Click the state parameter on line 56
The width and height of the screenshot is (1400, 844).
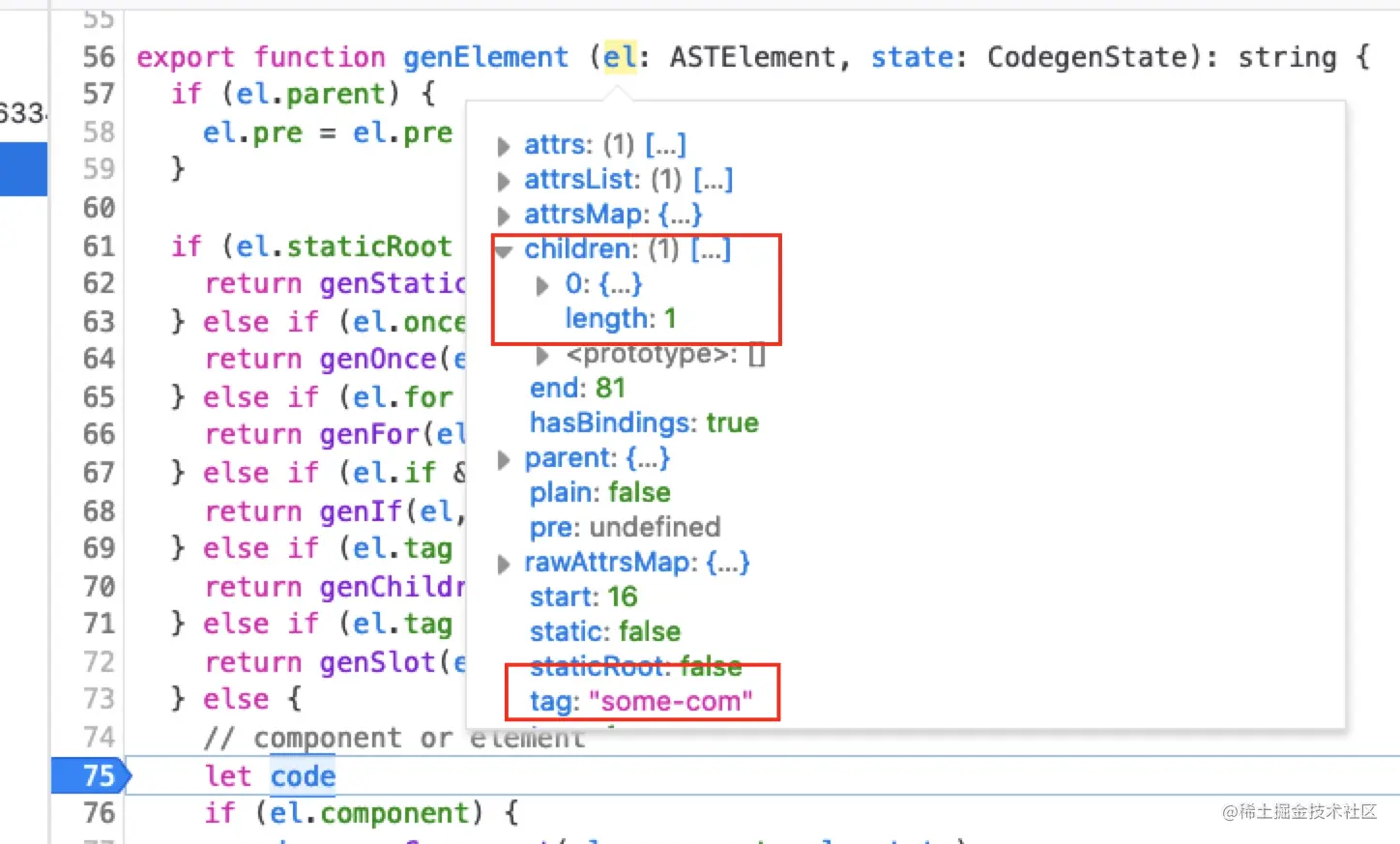point(912,57)
